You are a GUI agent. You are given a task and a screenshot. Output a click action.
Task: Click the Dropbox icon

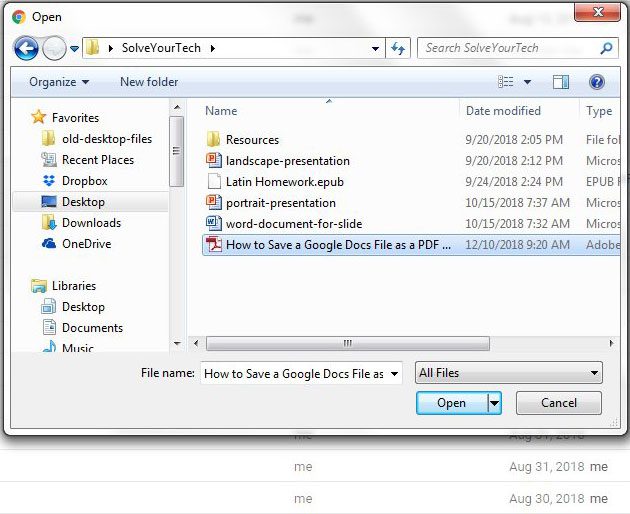[x=49, y=181]
